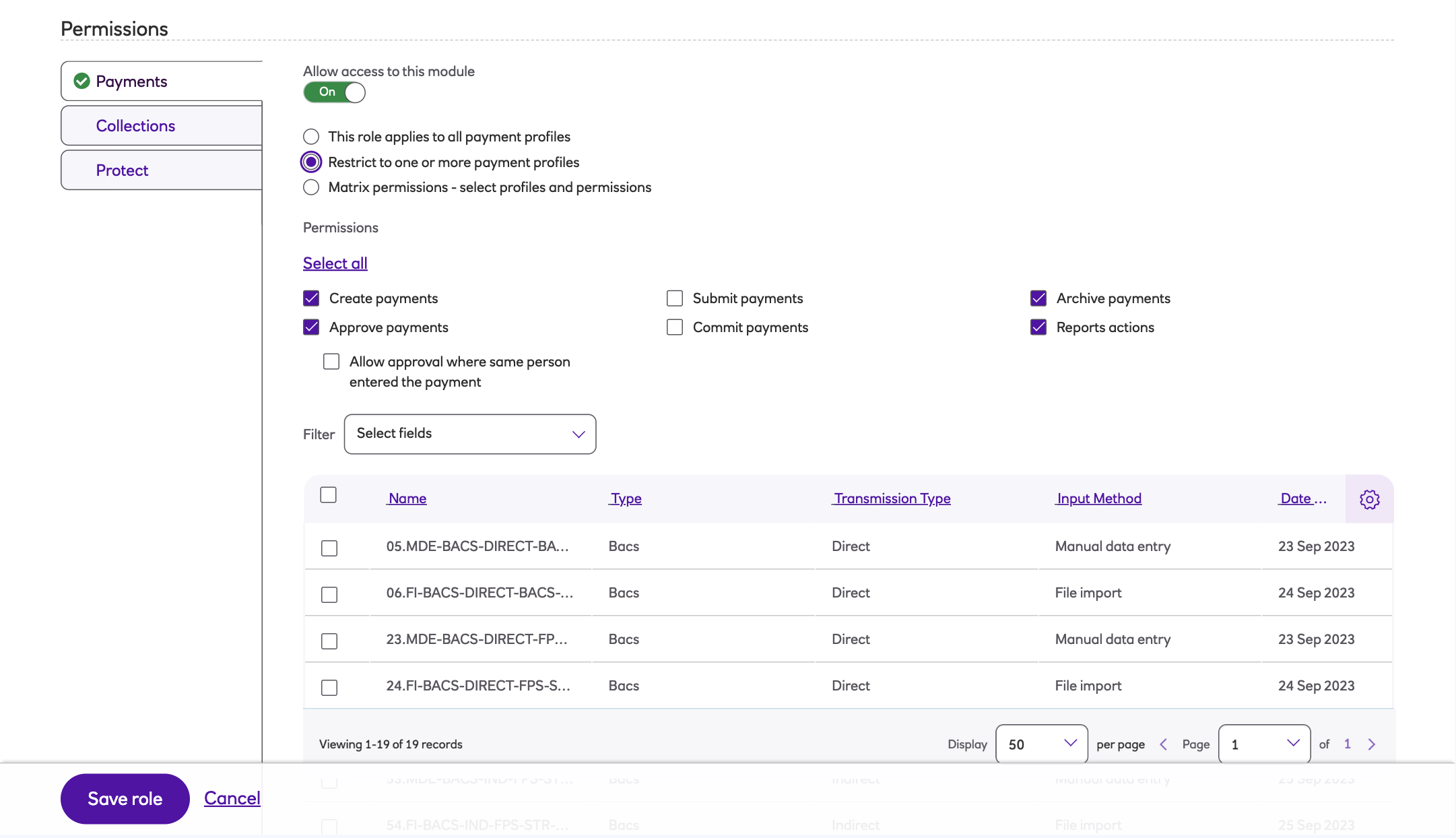Screen dimensions: 1456x838
Task: Click the Select all permissions link
Action: [335, 263]
